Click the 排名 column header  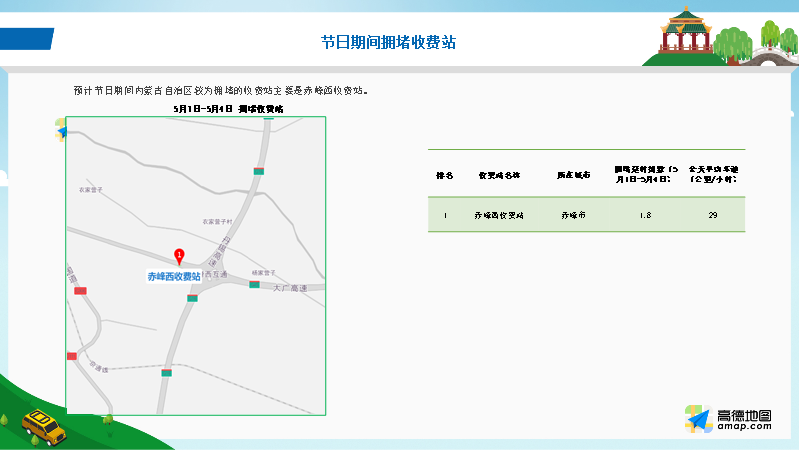tap(445, 174)
